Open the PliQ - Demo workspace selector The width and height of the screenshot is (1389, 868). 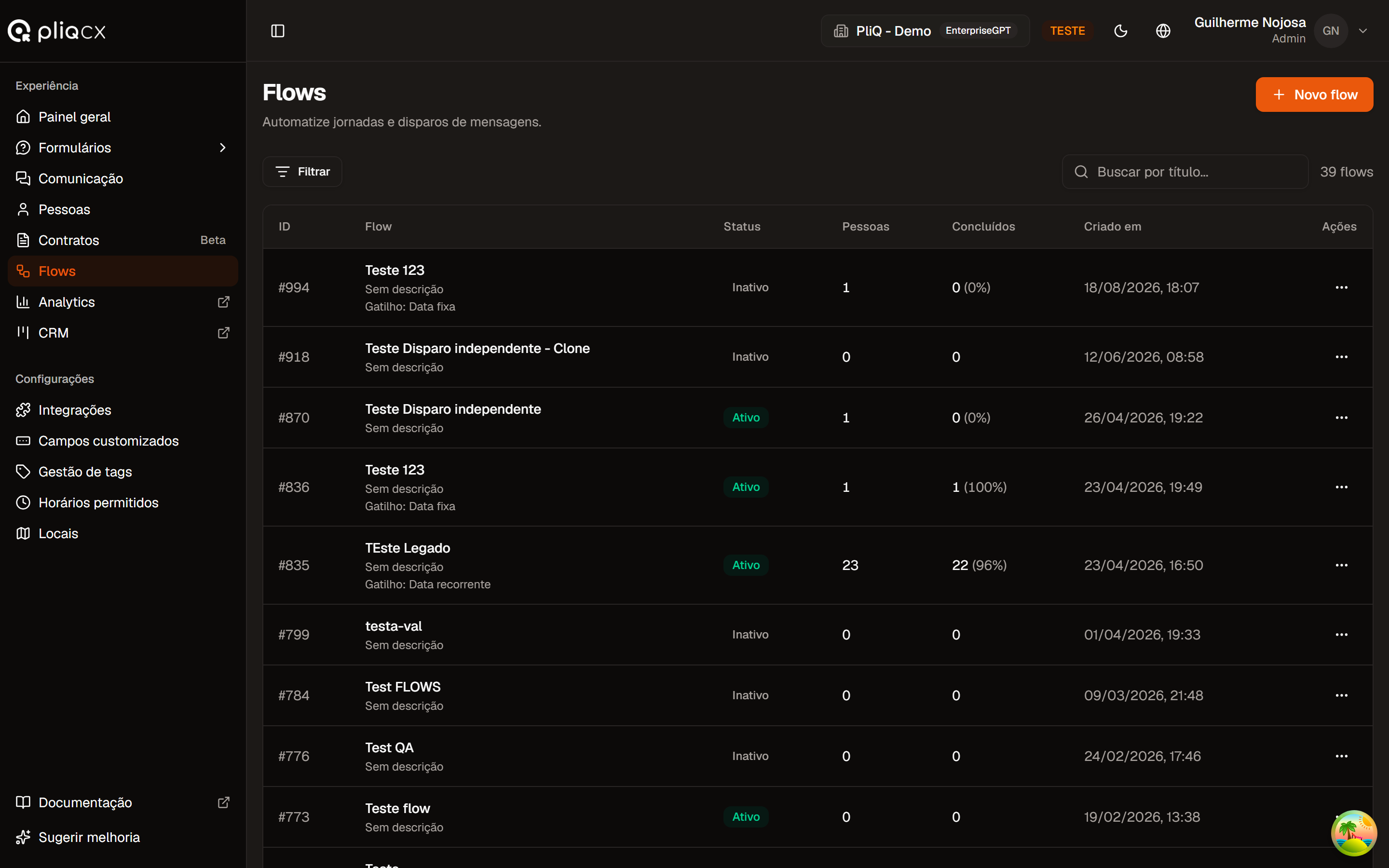pyautogui.click(x=925, y=31)
